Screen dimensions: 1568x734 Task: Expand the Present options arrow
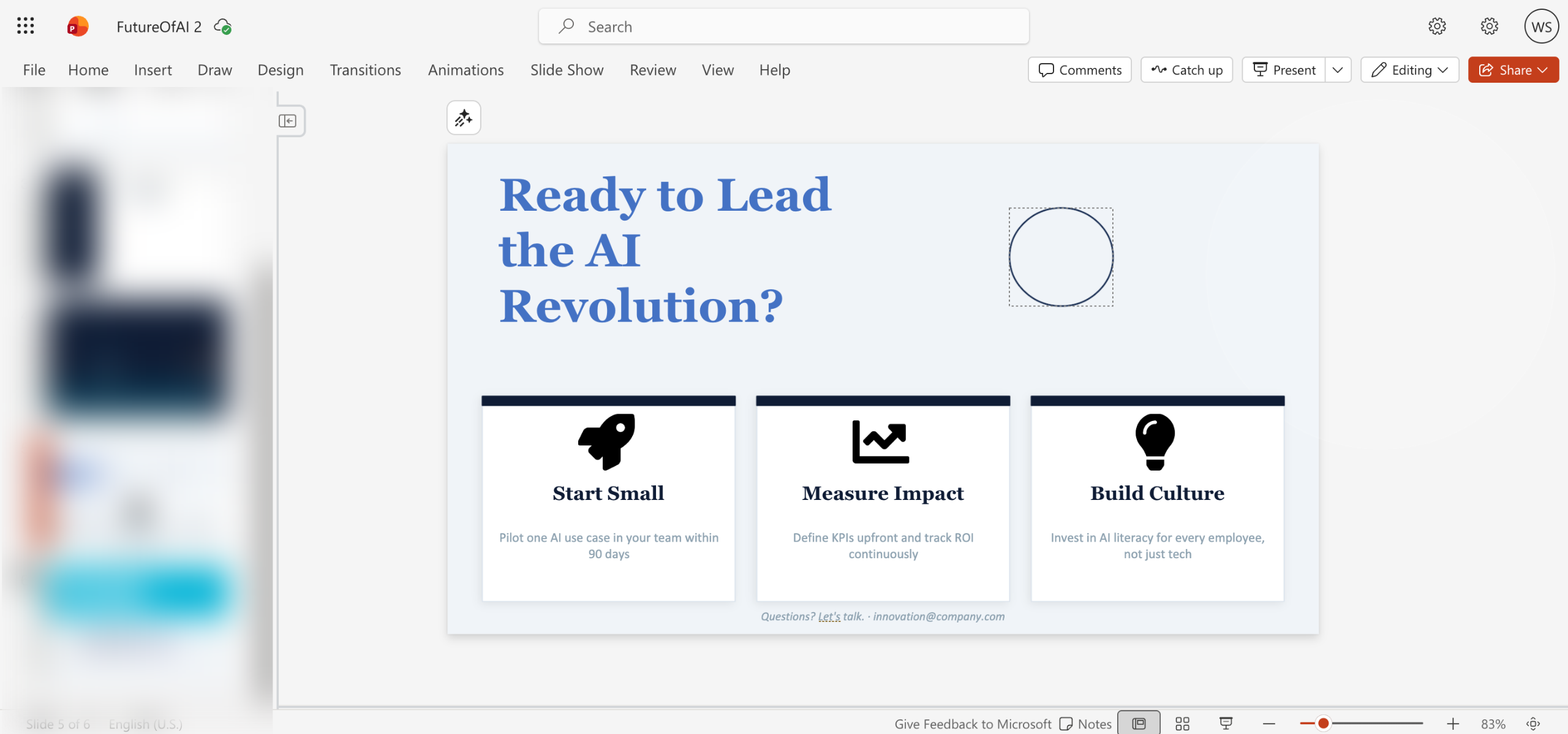point(1338,70)
